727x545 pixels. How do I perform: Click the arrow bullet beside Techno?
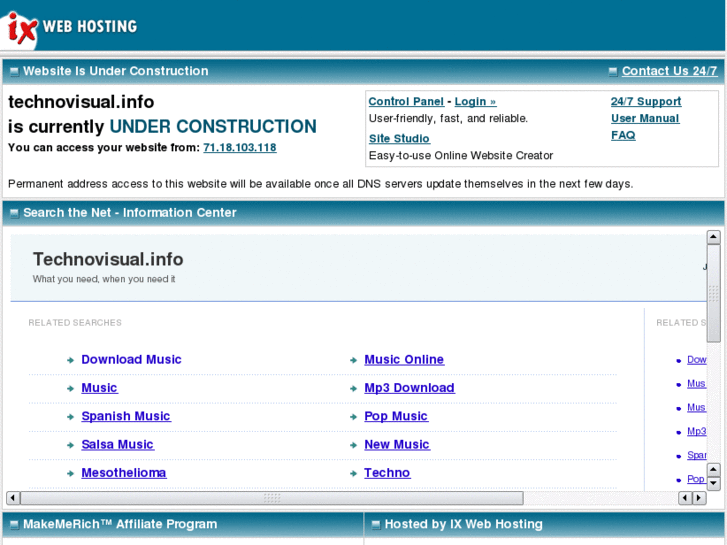(x=353, y=473)
